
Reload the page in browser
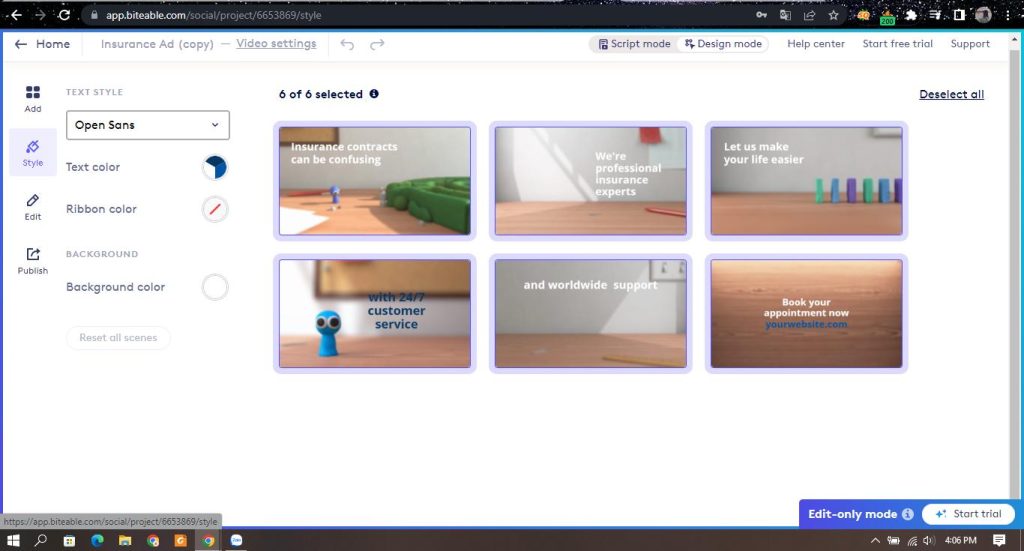64,14
